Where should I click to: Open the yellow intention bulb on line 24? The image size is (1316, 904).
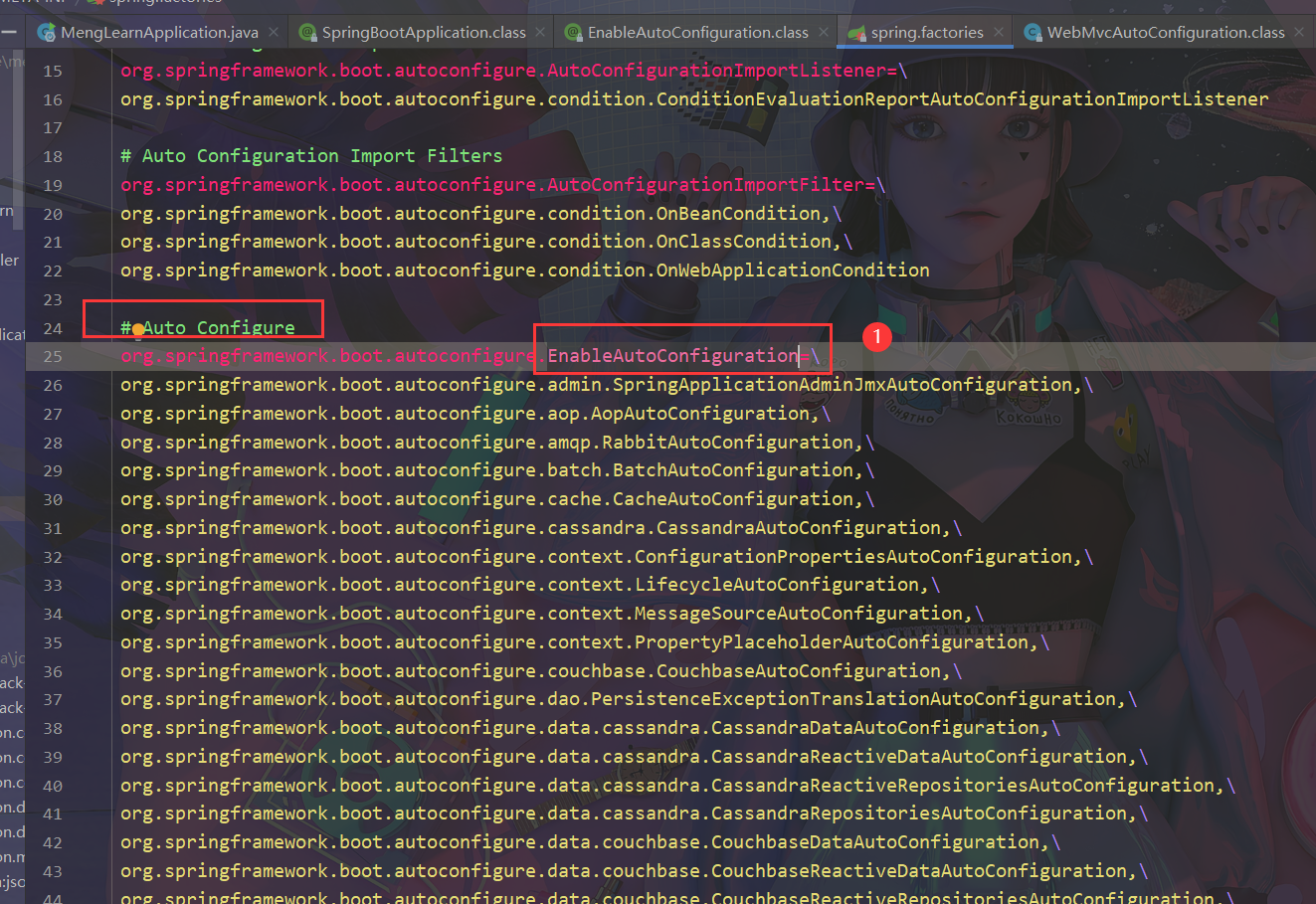click(138, 329)
